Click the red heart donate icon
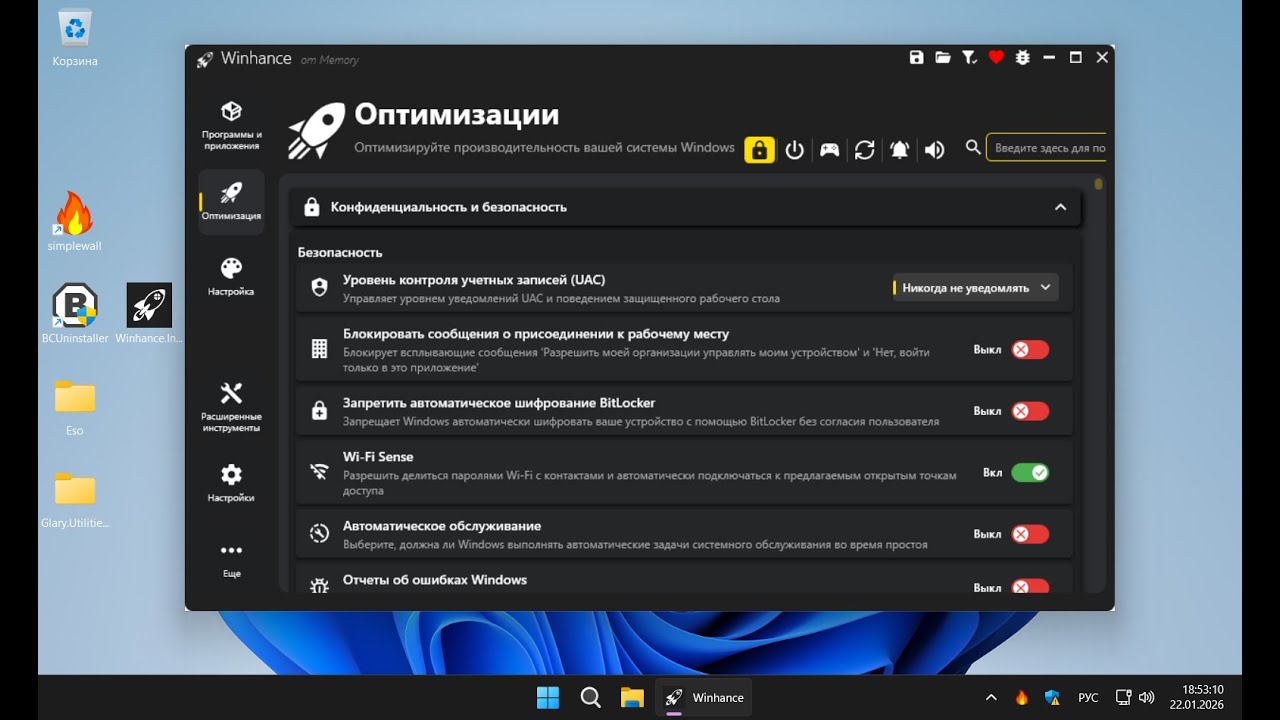The image size is (1280, 720). (x=996, y=58)
